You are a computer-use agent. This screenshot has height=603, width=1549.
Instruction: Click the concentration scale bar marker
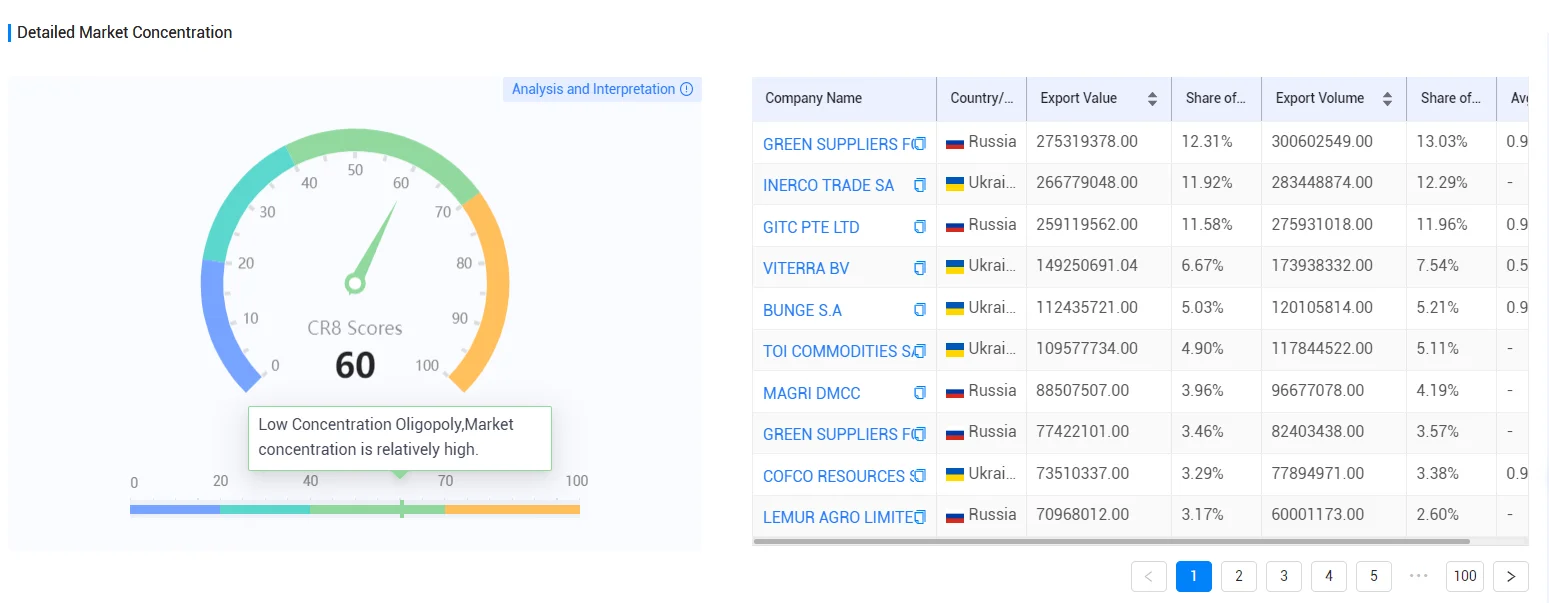pos(401,509)
